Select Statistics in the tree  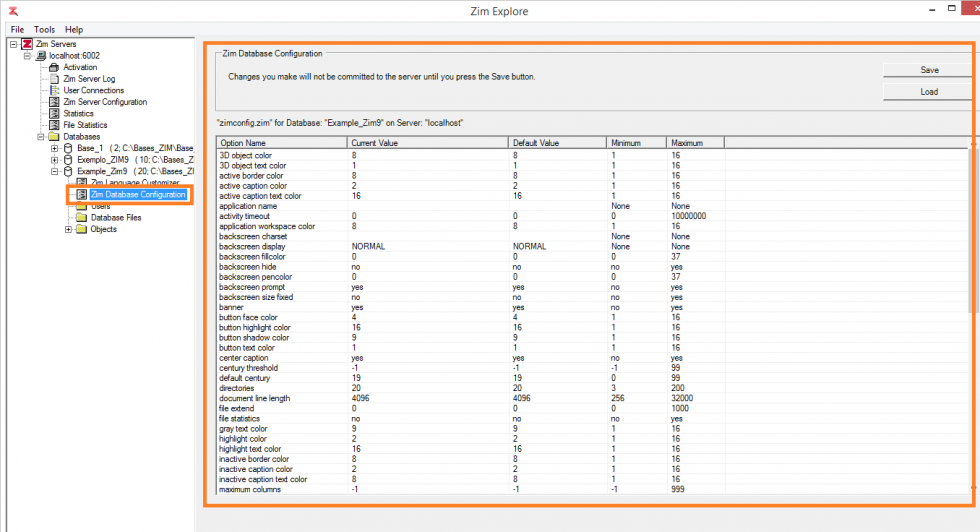pyautogui.click(x=78, y=113)
